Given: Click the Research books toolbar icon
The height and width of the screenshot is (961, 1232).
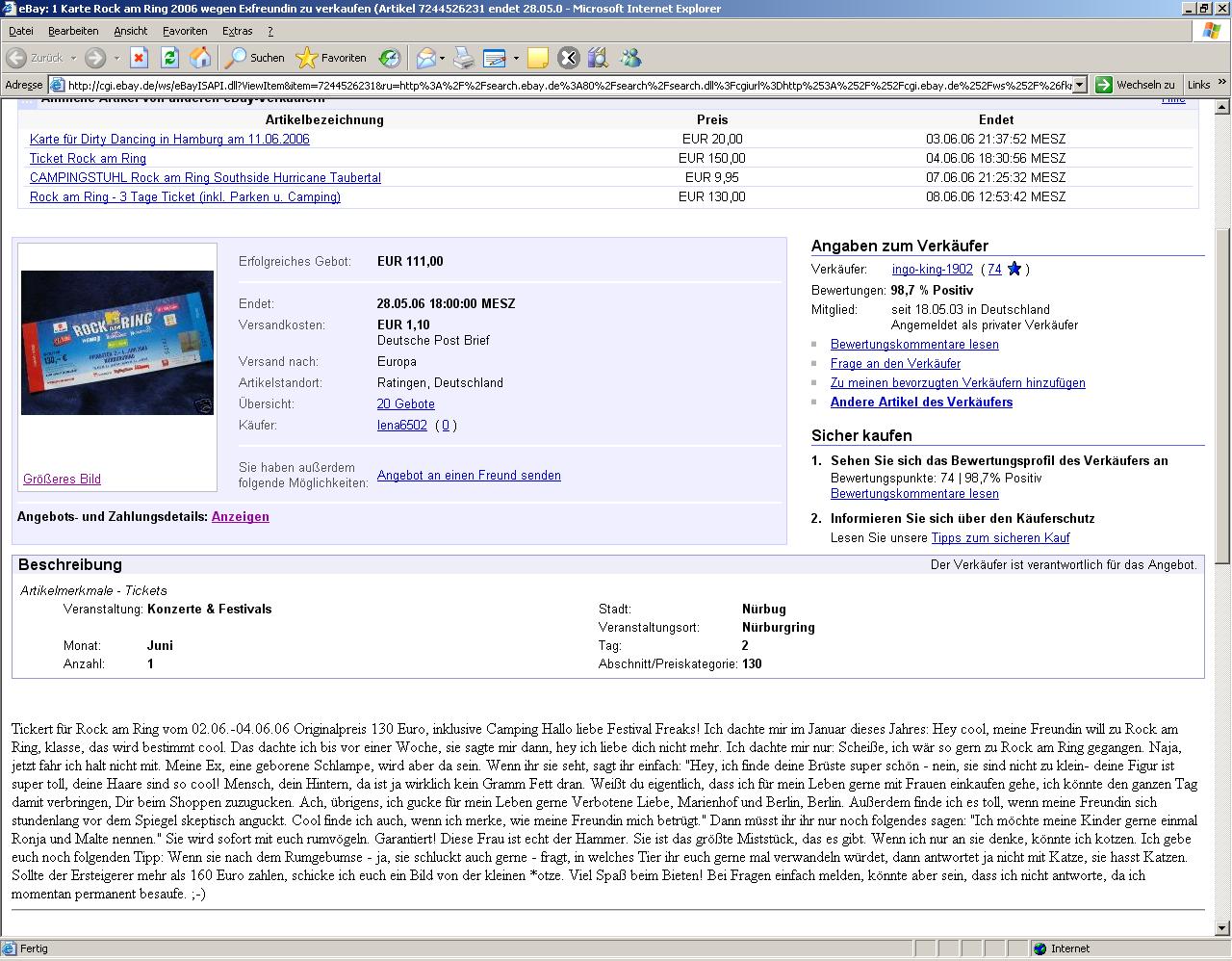Looking at the screenshot, I should [599, 58].
